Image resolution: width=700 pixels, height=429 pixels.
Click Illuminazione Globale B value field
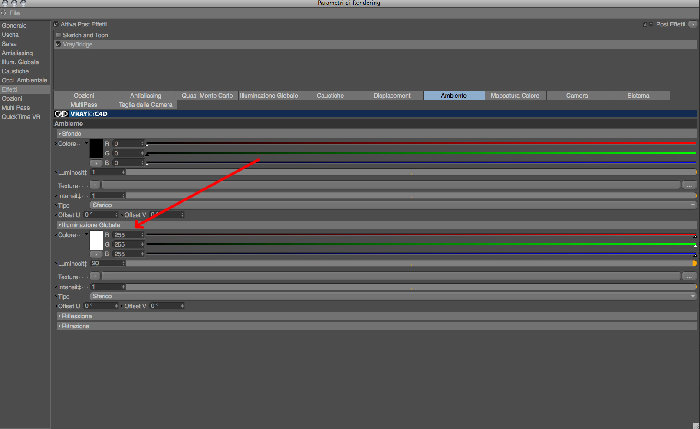[128, 254]
